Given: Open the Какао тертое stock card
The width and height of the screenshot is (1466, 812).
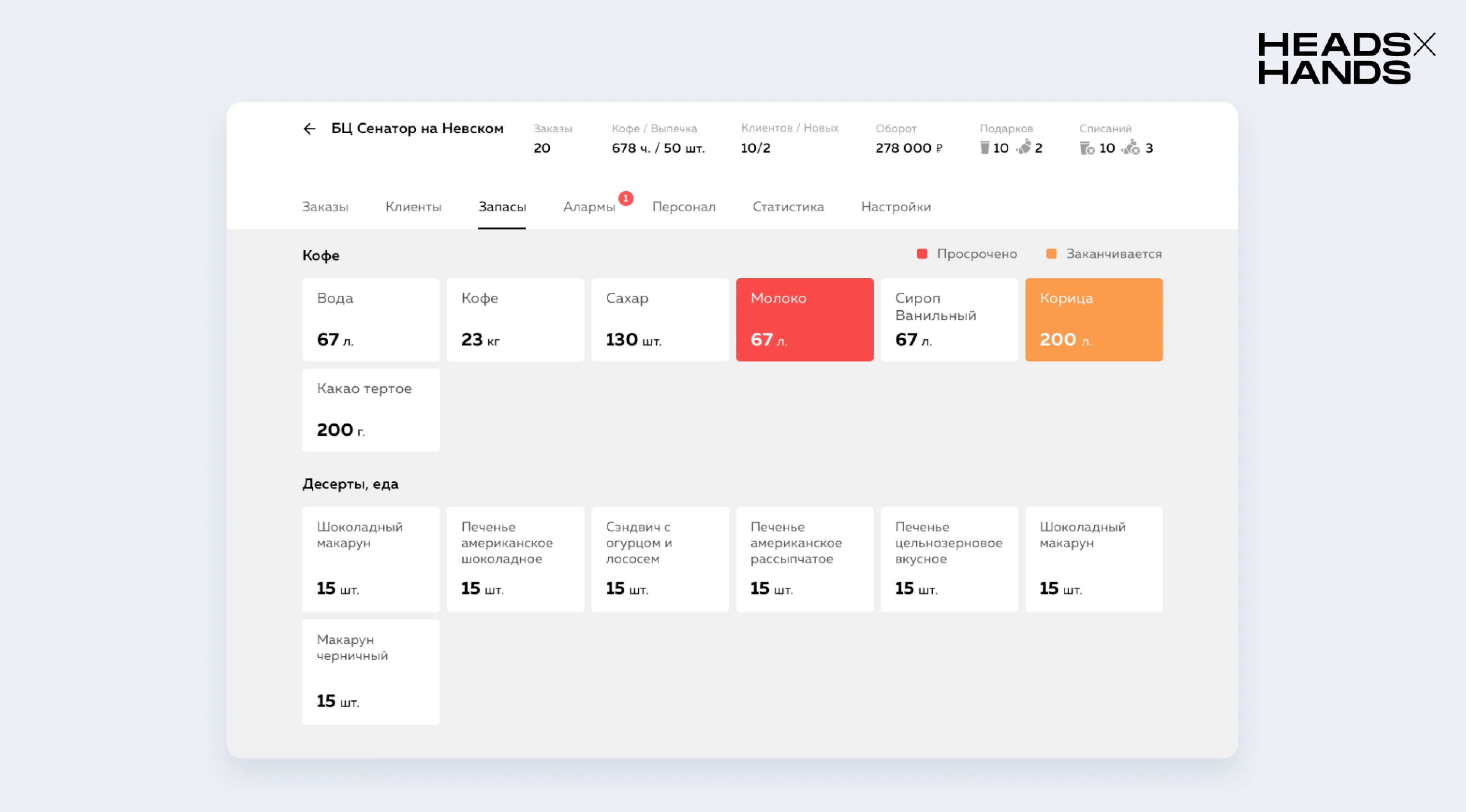Looking at the screenshot, I should [x=370, y=410].
